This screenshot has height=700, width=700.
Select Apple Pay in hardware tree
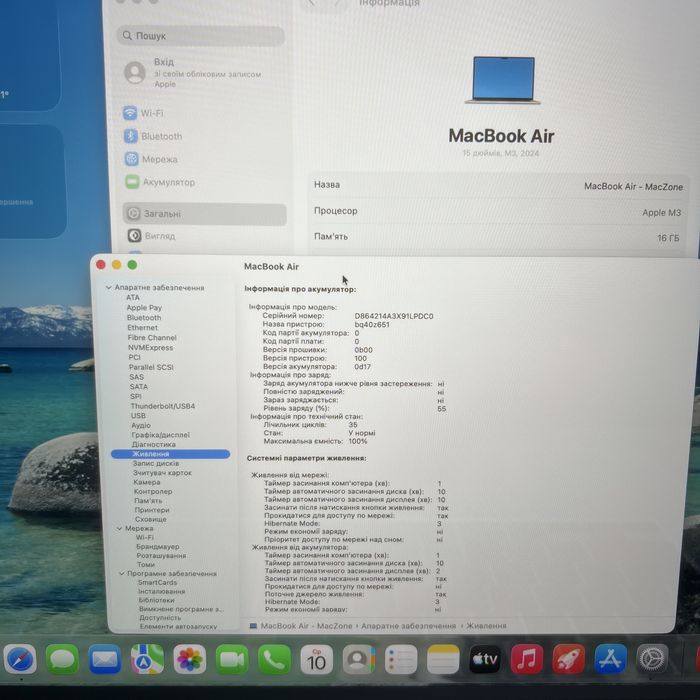click(144, 308)
